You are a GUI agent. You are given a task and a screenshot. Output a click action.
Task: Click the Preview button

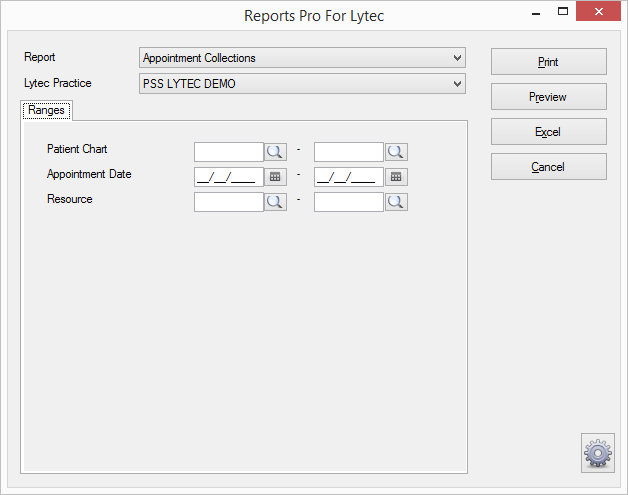click(x=549, y=97)
